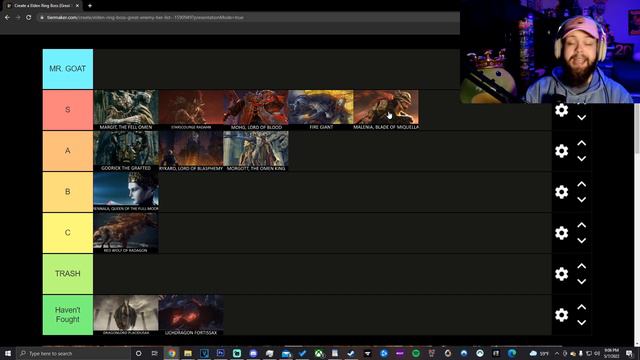Open Photoshop from the taskbar
The width and height of the screenshot is (640, 360).
click(x=220, y=353)
